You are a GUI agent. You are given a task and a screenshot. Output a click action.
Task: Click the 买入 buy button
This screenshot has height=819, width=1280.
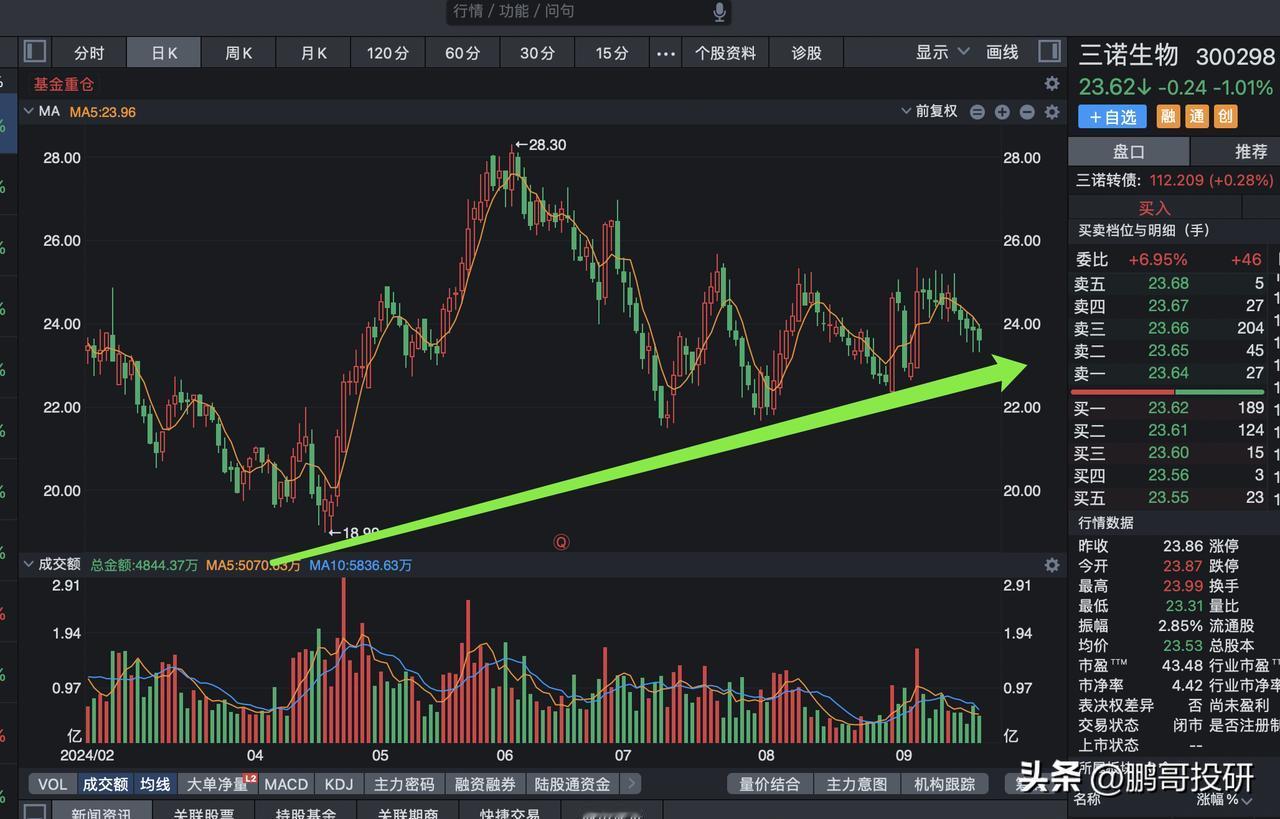tap(1155, 208)
